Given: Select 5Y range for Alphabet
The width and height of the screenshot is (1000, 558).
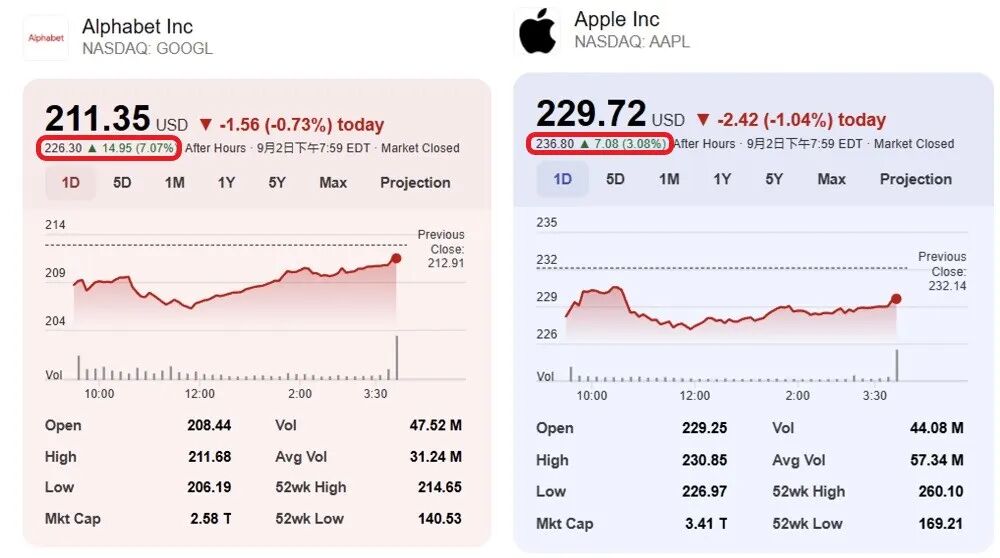Looking at the screenshot, I should pos(277,183).
